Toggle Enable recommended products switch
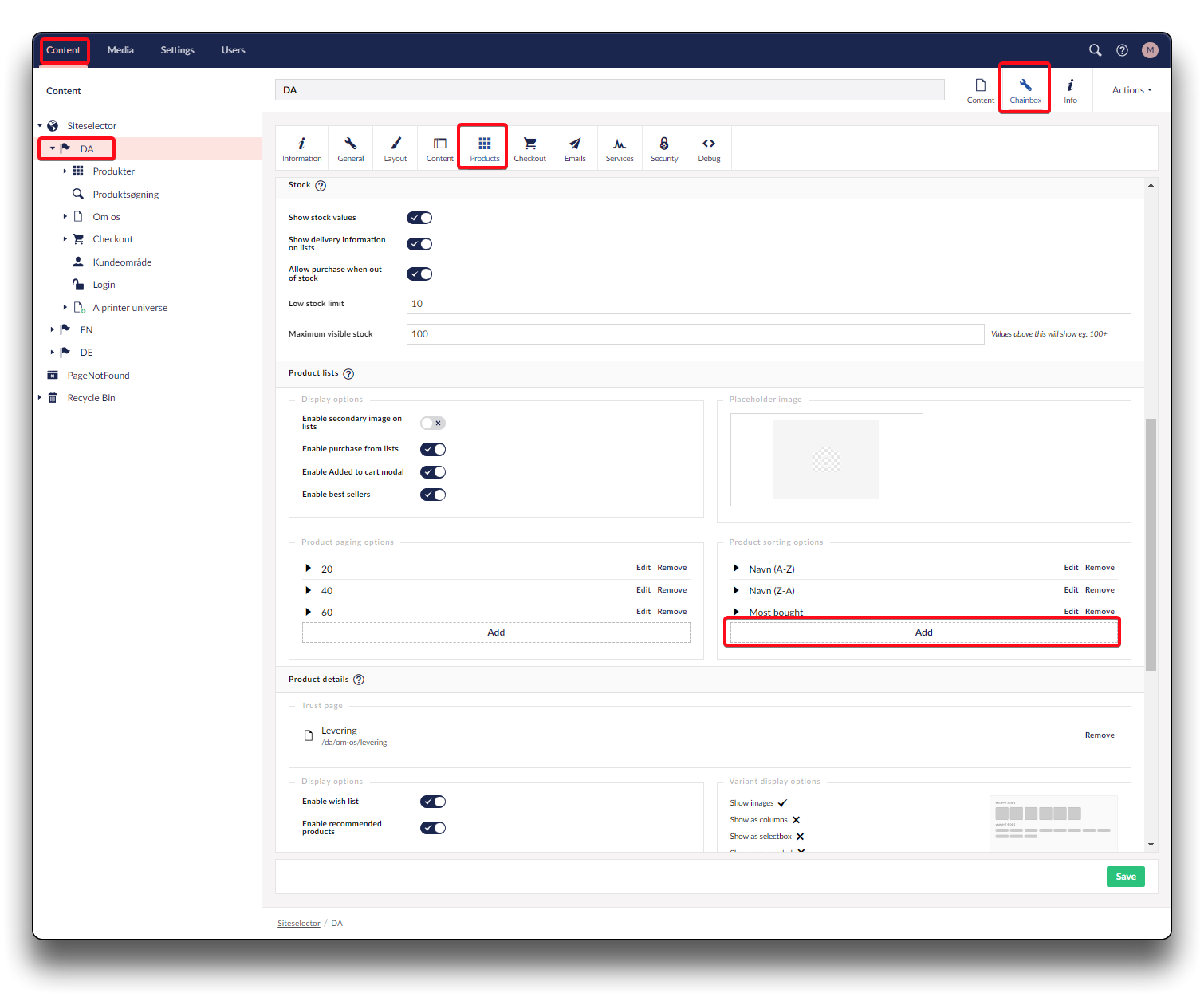The height and width of the screenshot is (997, 1204). pyautogui.click(x=433, y=828)
